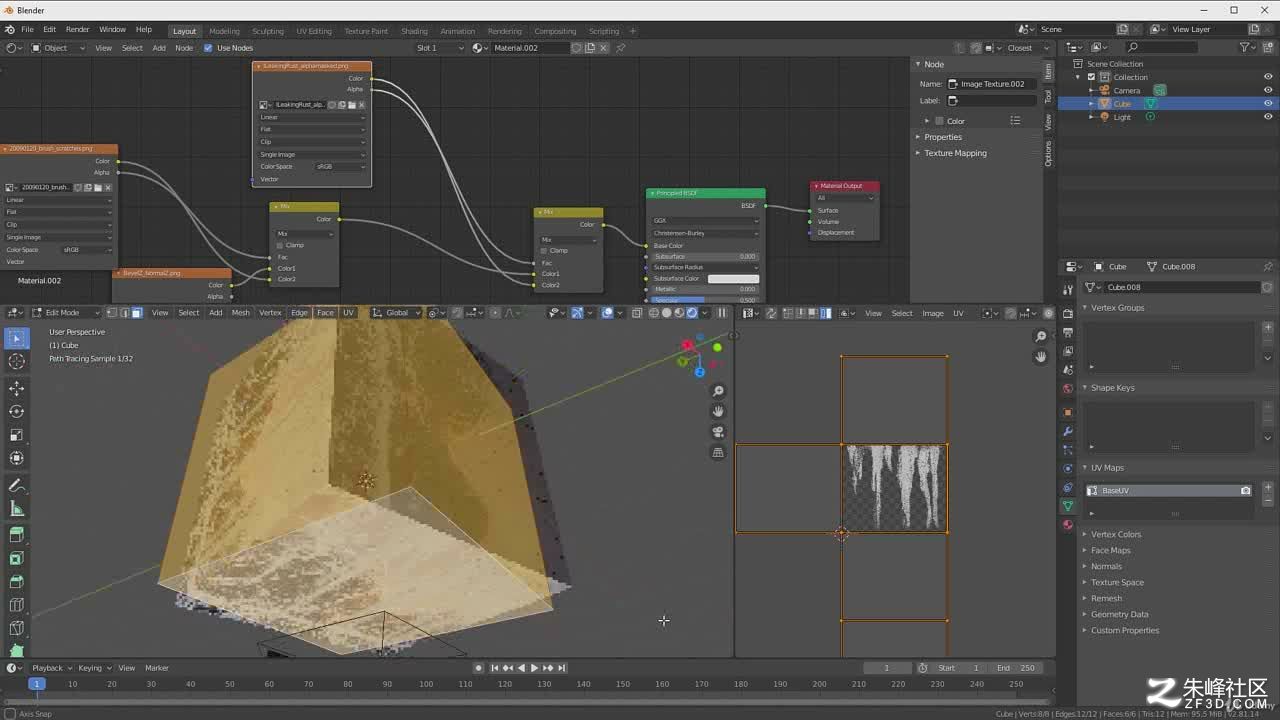Hide the Collection in outliner
1280x720 pixels.
[x=1268, y=77]
